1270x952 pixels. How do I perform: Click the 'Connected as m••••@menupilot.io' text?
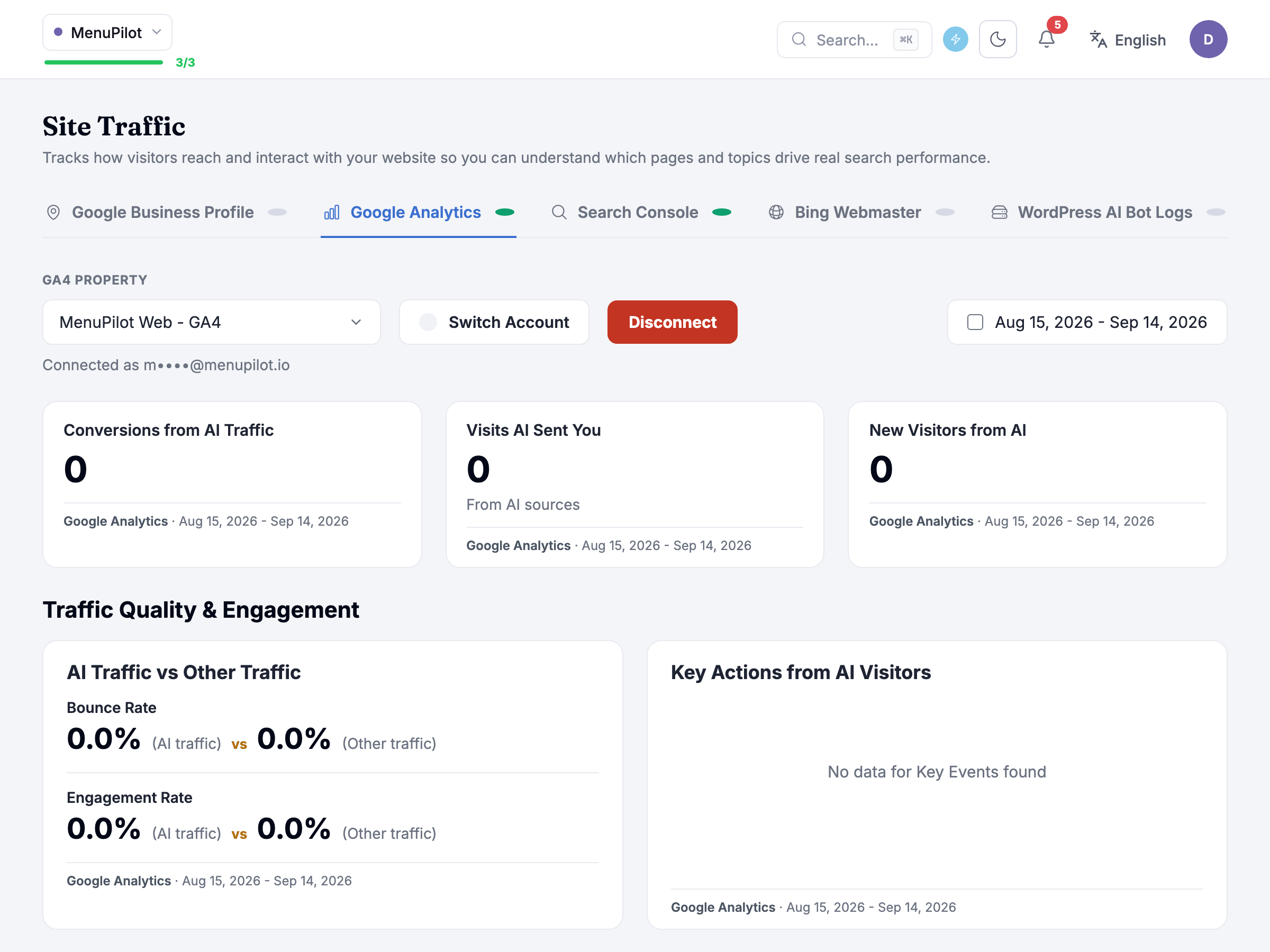[x=166, y=365]
